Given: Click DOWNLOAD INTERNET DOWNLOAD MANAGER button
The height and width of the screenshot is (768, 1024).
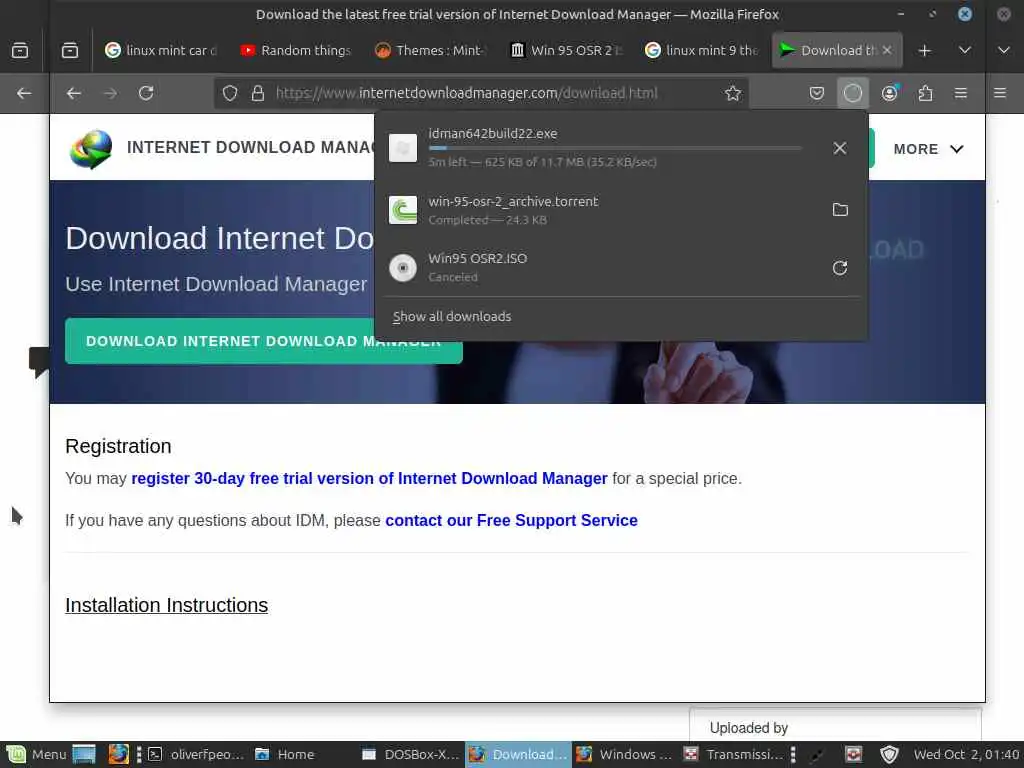Looking at the screenshot, I should tap(264, 341).
